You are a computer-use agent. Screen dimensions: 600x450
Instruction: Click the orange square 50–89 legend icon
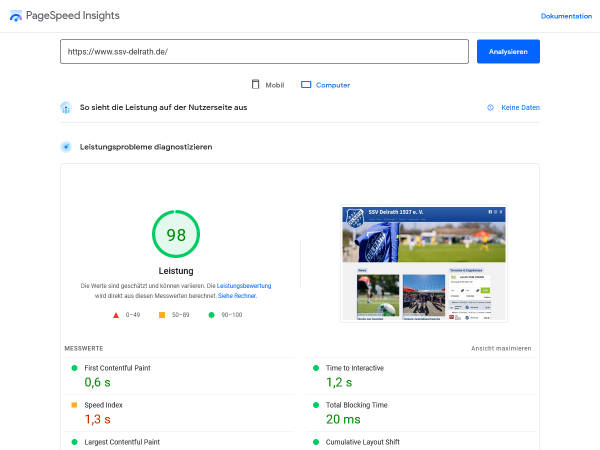[x=162, y=315]
